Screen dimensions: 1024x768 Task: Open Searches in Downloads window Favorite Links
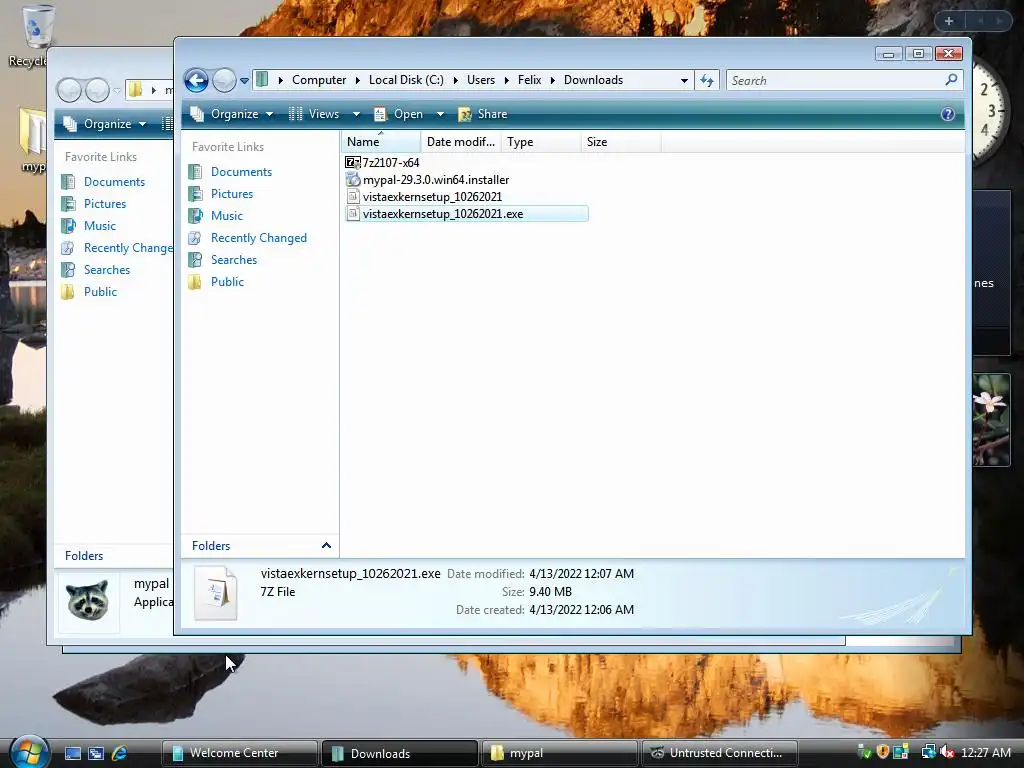[x=234, y=260]
